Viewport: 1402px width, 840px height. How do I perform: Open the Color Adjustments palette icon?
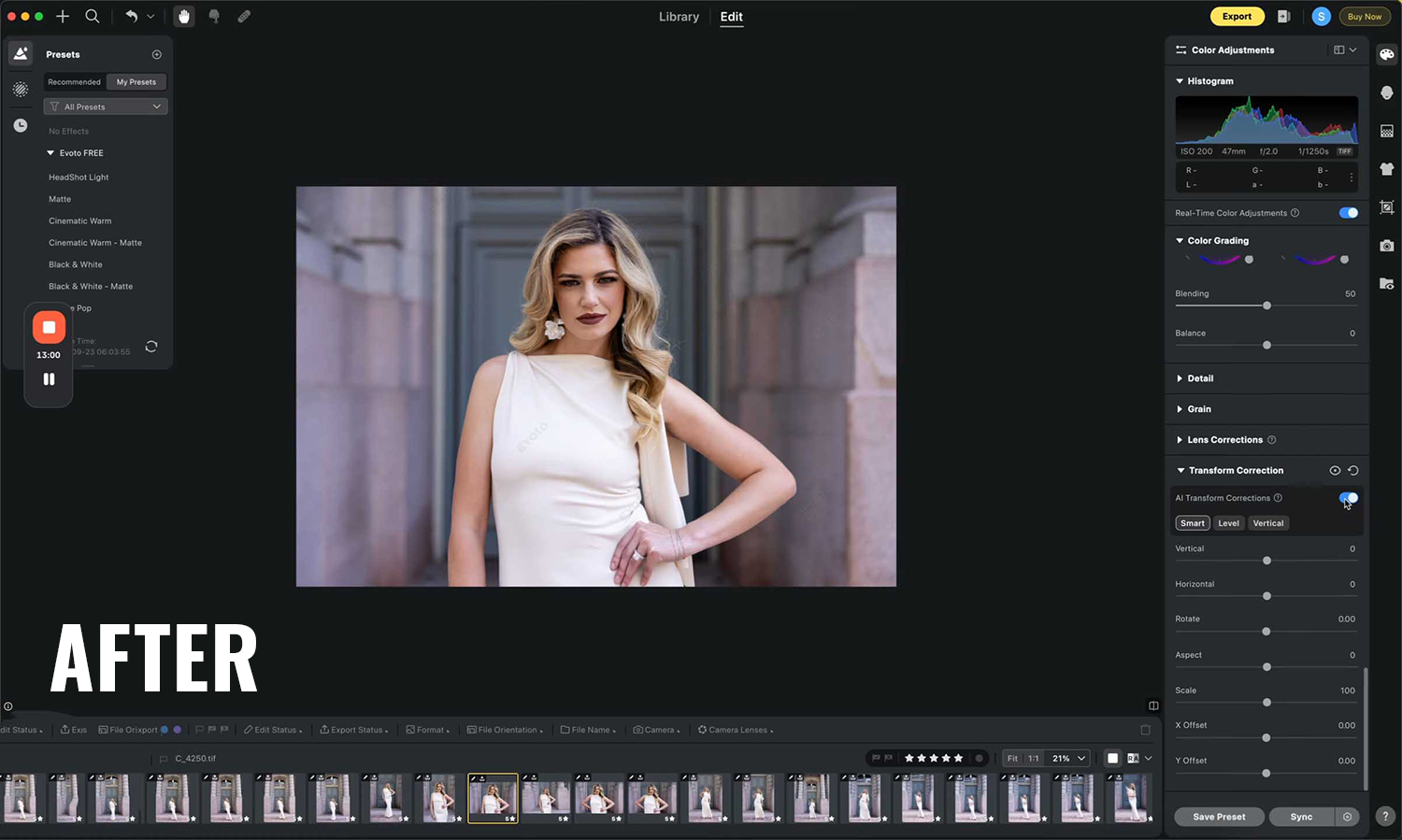pyautogui.click(x=1386, y=54)
